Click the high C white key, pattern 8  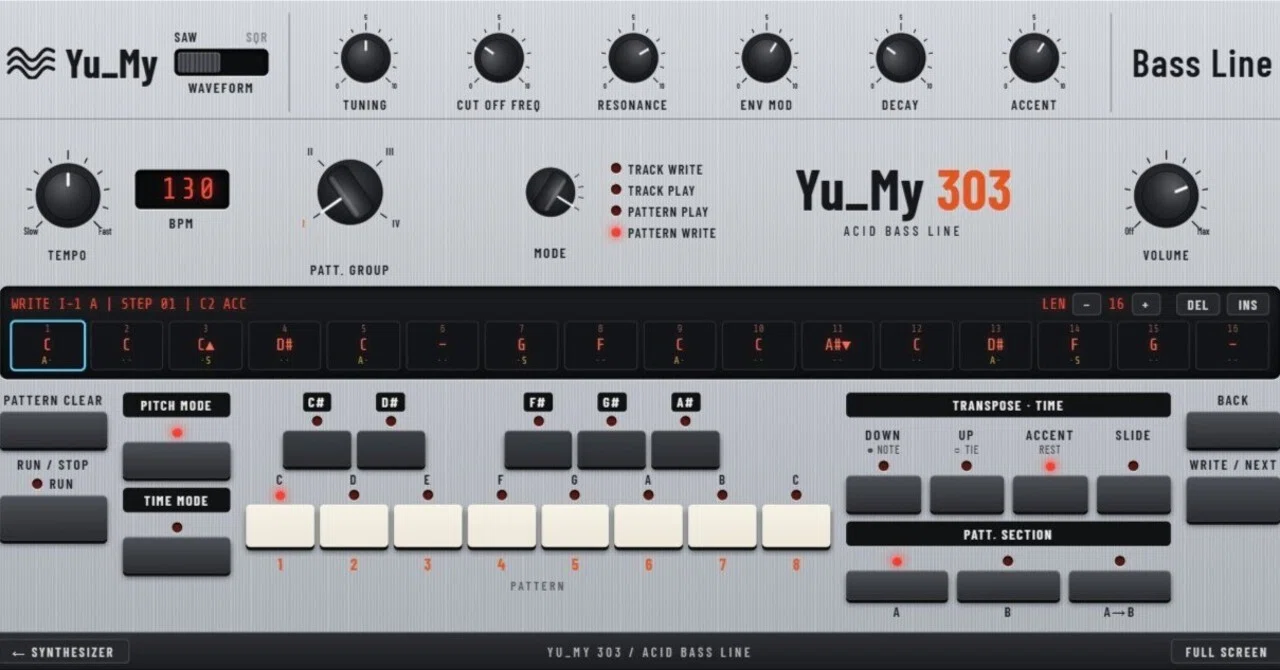(x=796, y=526)
